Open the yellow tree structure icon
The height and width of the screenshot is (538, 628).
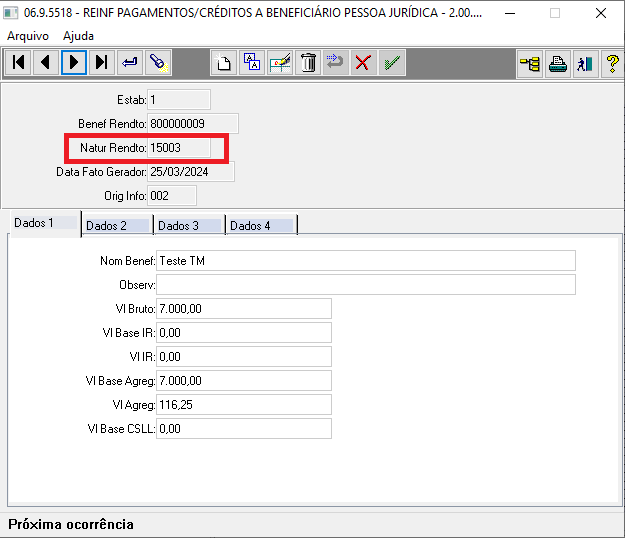click(x=529, y=64)
